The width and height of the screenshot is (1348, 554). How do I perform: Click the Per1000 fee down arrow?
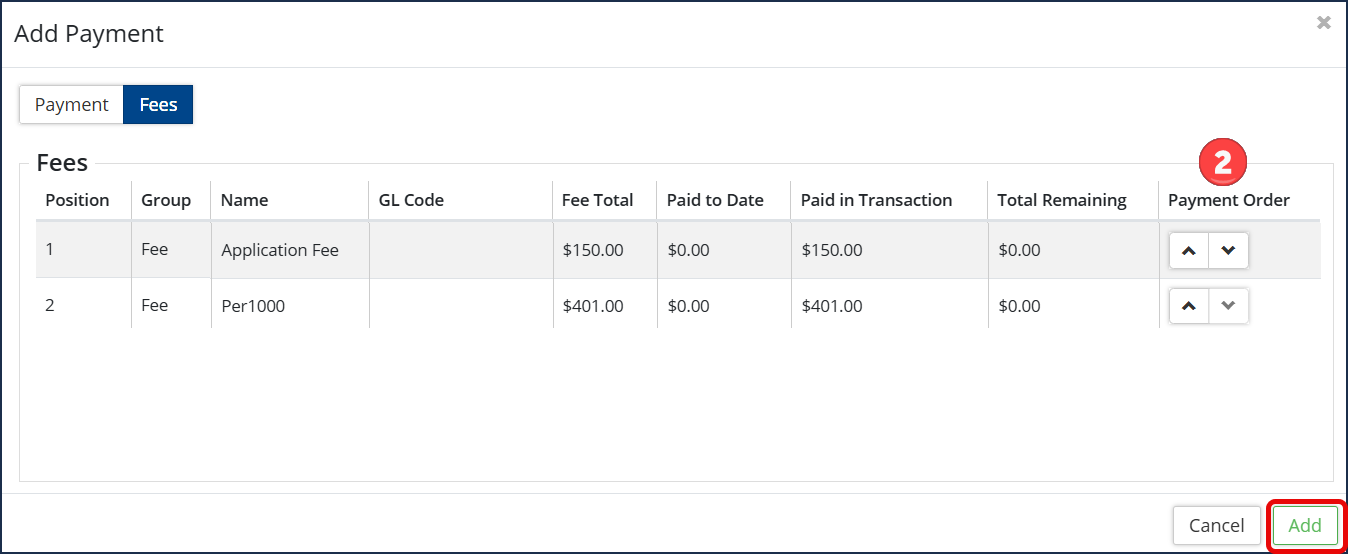click(x=1228, y=306)
